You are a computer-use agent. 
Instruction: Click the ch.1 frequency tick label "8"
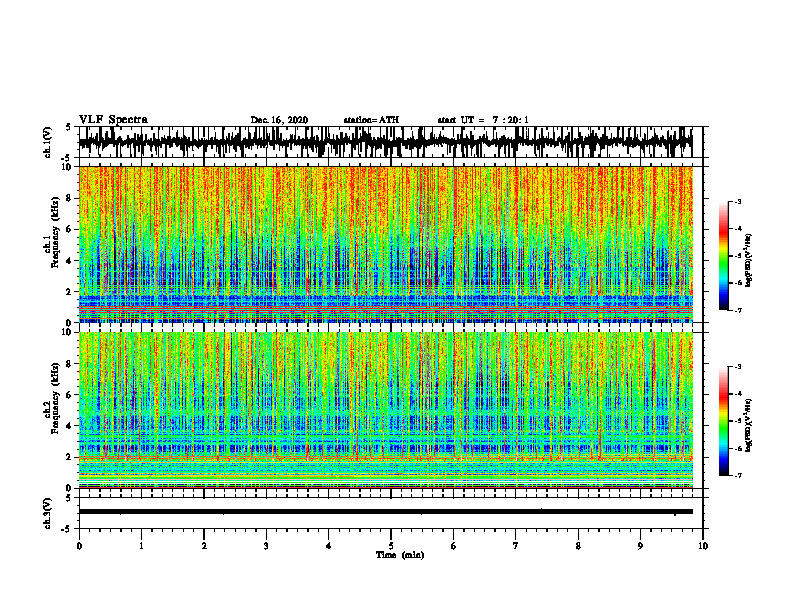70,198
